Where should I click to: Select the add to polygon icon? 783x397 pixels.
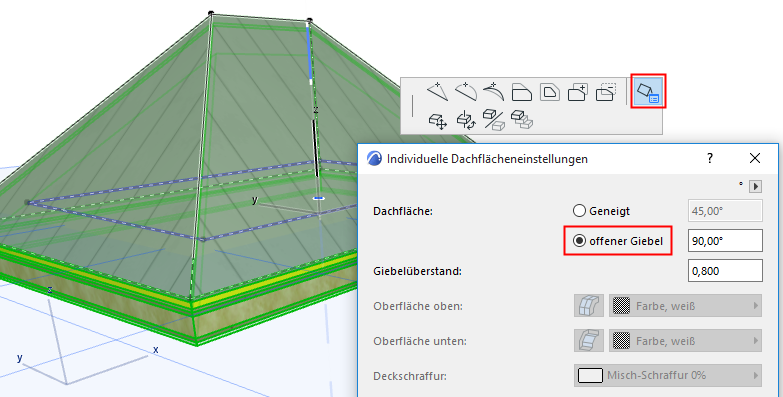pyautogui.click(x=578, y=92)
